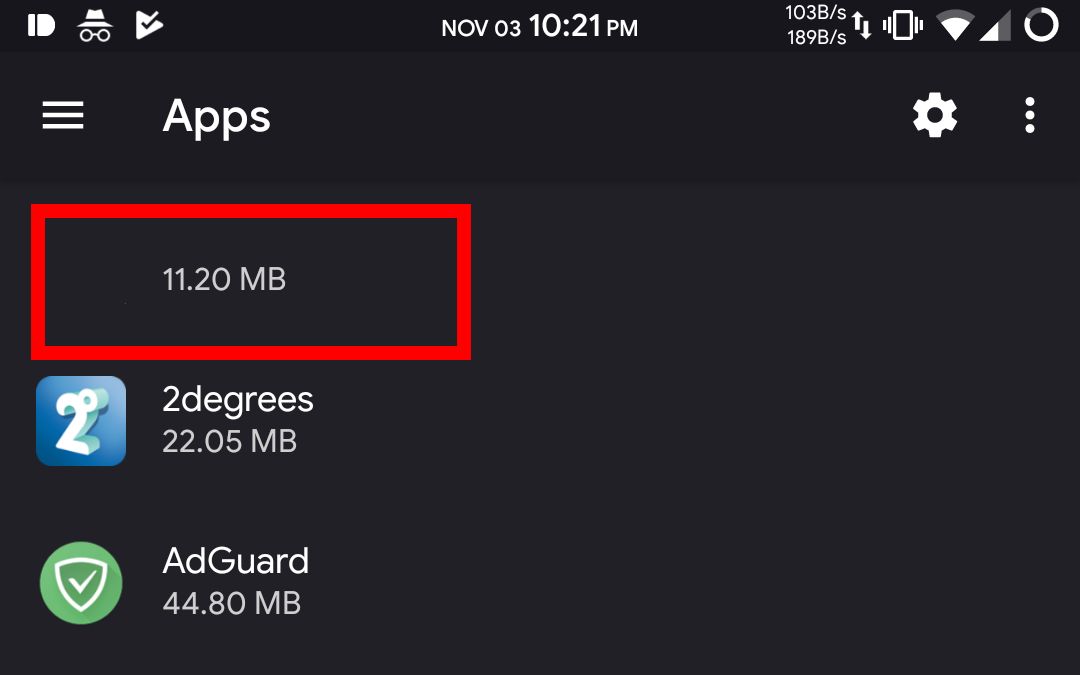Tap the 2degrees app icon
1080x675 pixels.
(x=81, y=421)
